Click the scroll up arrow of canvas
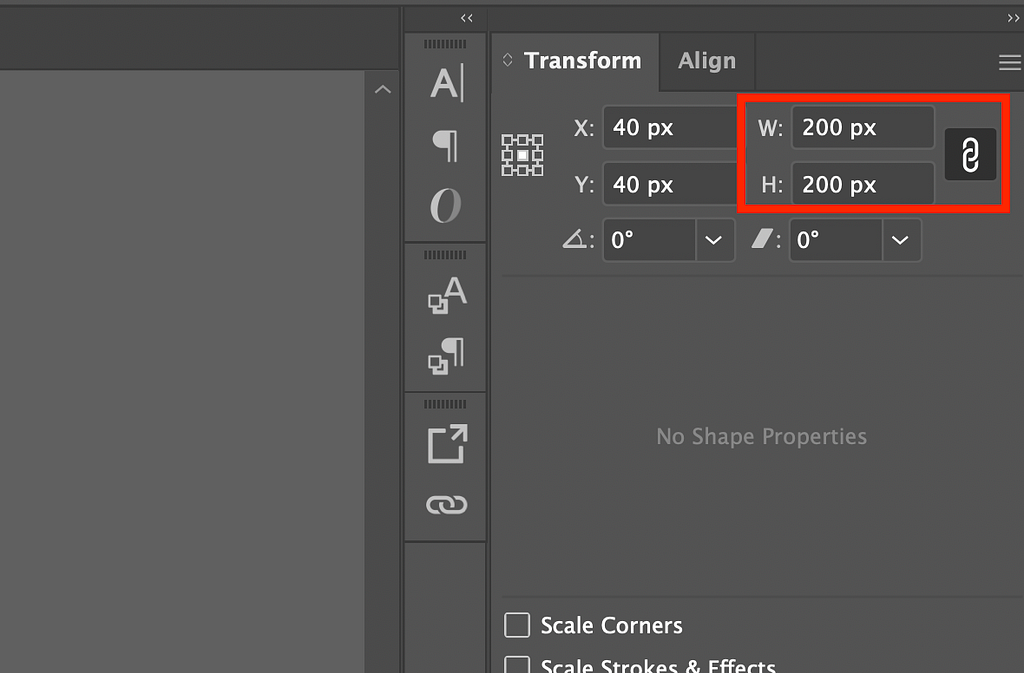 (383, 89)
